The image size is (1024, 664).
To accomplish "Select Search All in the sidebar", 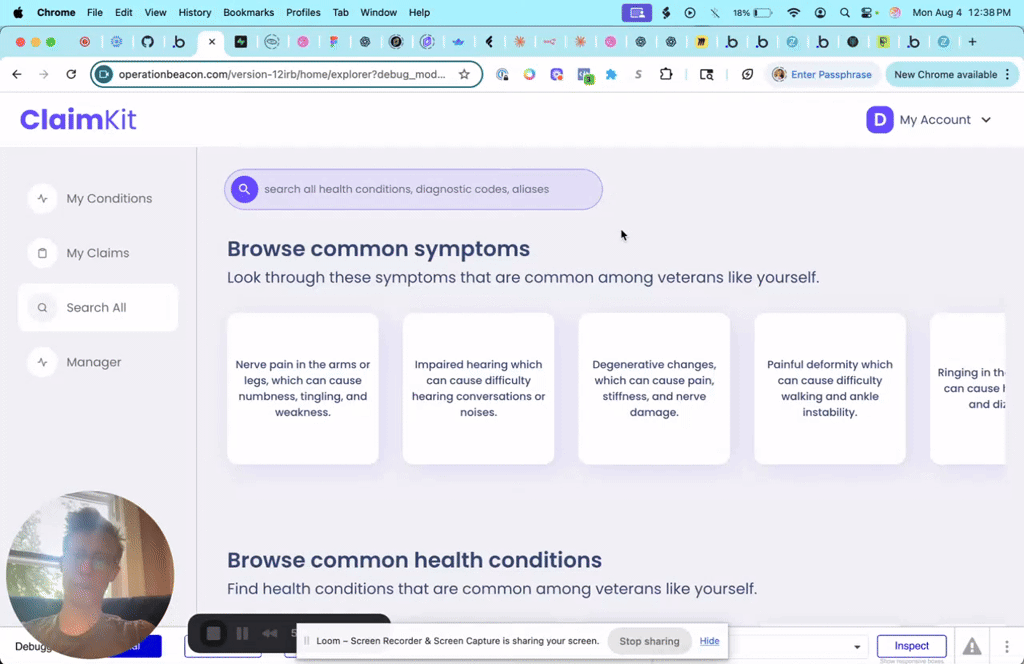I will (x=98, y=308).
